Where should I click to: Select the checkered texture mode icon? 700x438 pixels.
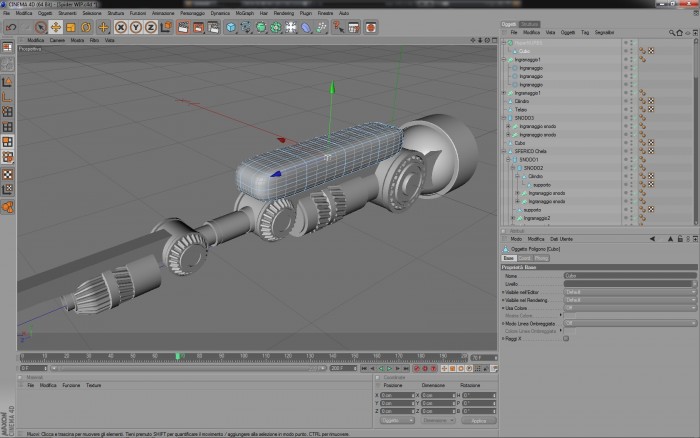click(x=8, y=175)
